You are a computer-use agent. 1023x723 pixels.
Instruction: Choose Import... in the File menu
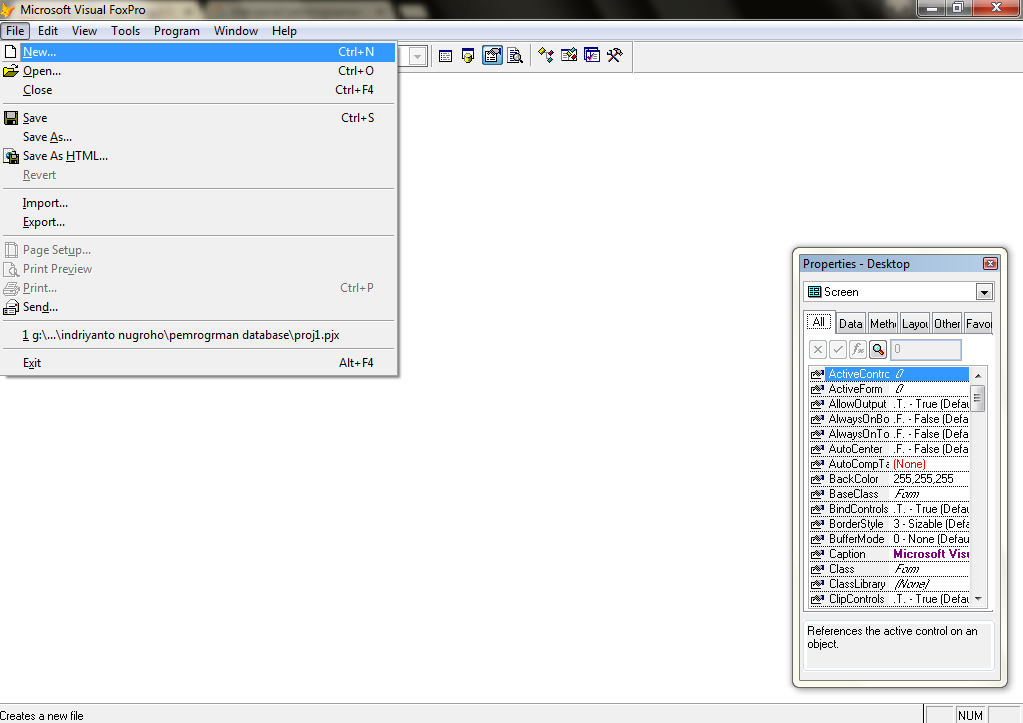pos(199,204)
